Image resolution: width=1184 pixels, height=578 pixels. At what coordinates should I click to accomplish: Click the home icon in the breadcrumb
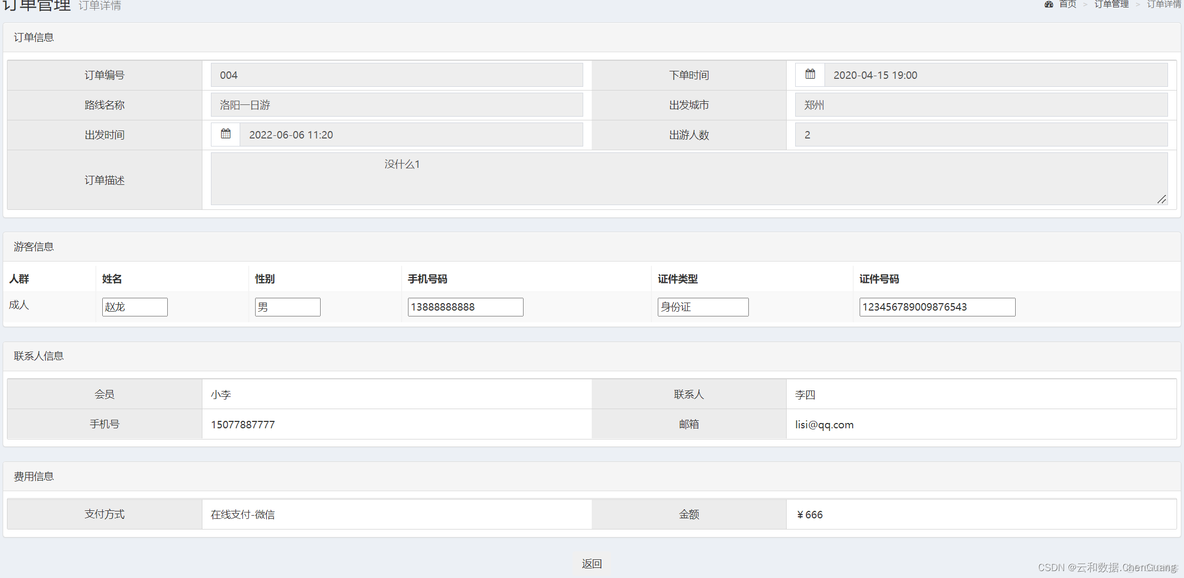coord(1049,5)
